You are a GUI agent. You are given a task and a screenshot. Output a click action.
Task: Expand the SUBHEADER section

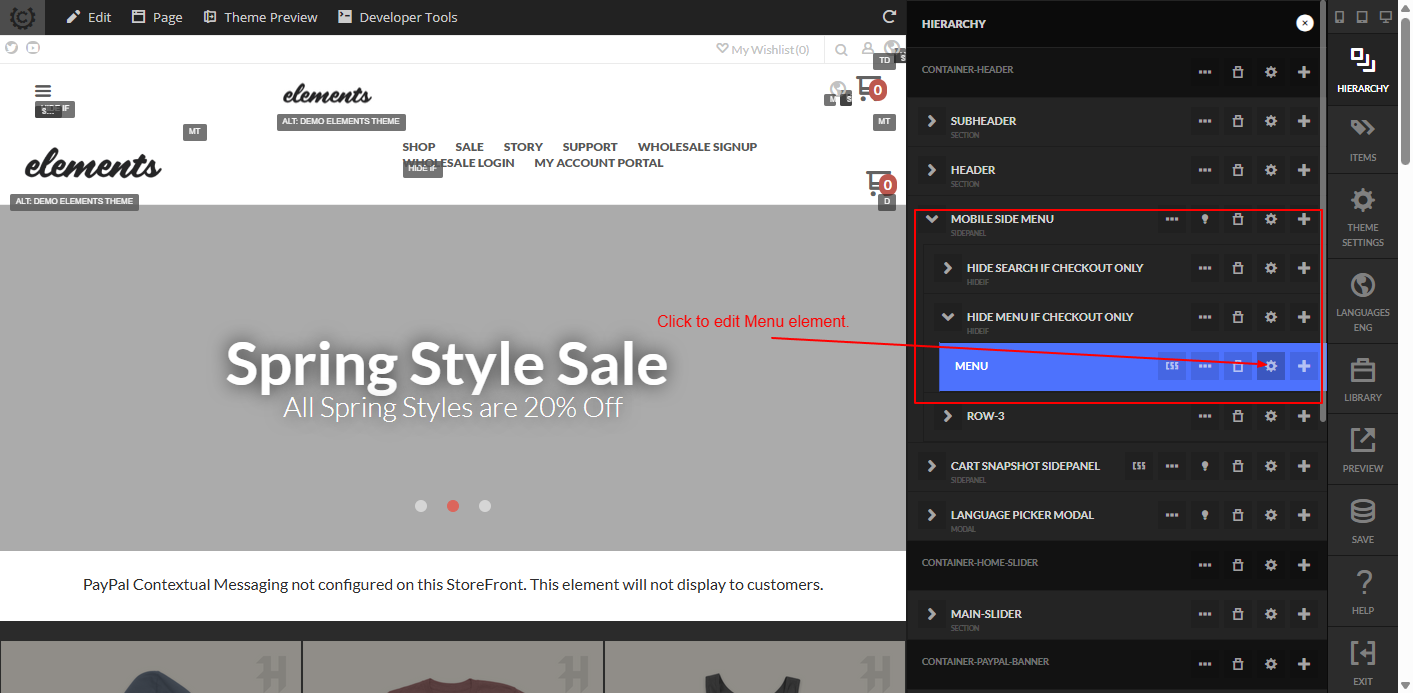tap(932, 121)
